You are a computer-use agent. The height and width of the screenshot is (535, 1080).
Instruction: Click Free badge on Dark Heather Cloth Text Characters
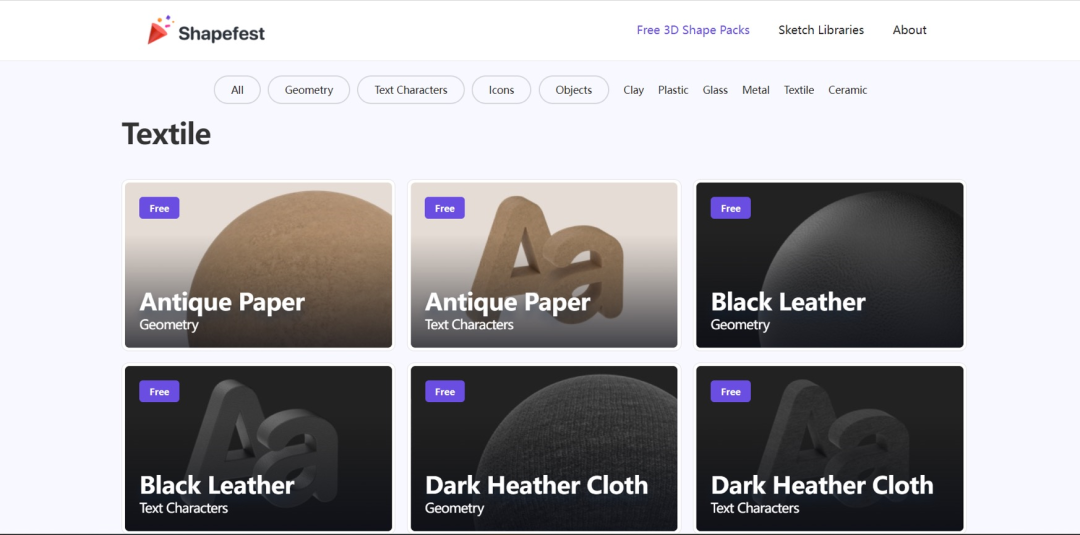click(x=731, y=391)
